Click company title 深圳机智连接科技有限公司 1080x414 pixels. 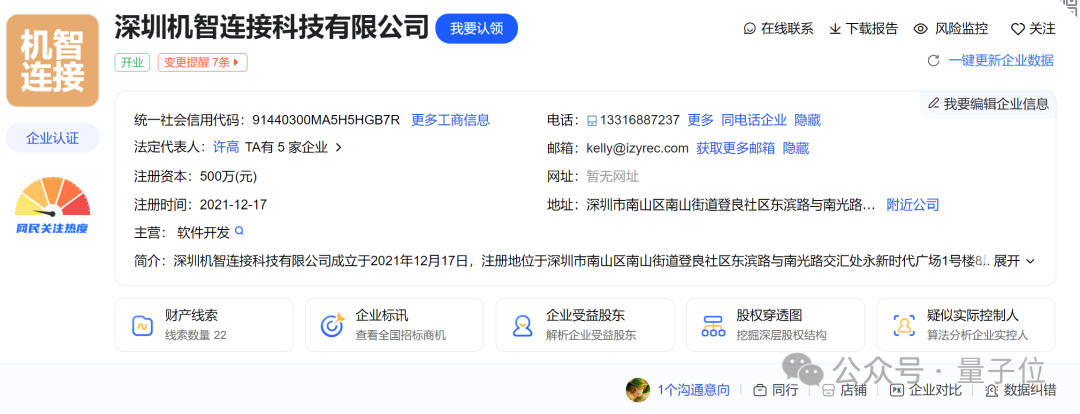click(271, 28)
